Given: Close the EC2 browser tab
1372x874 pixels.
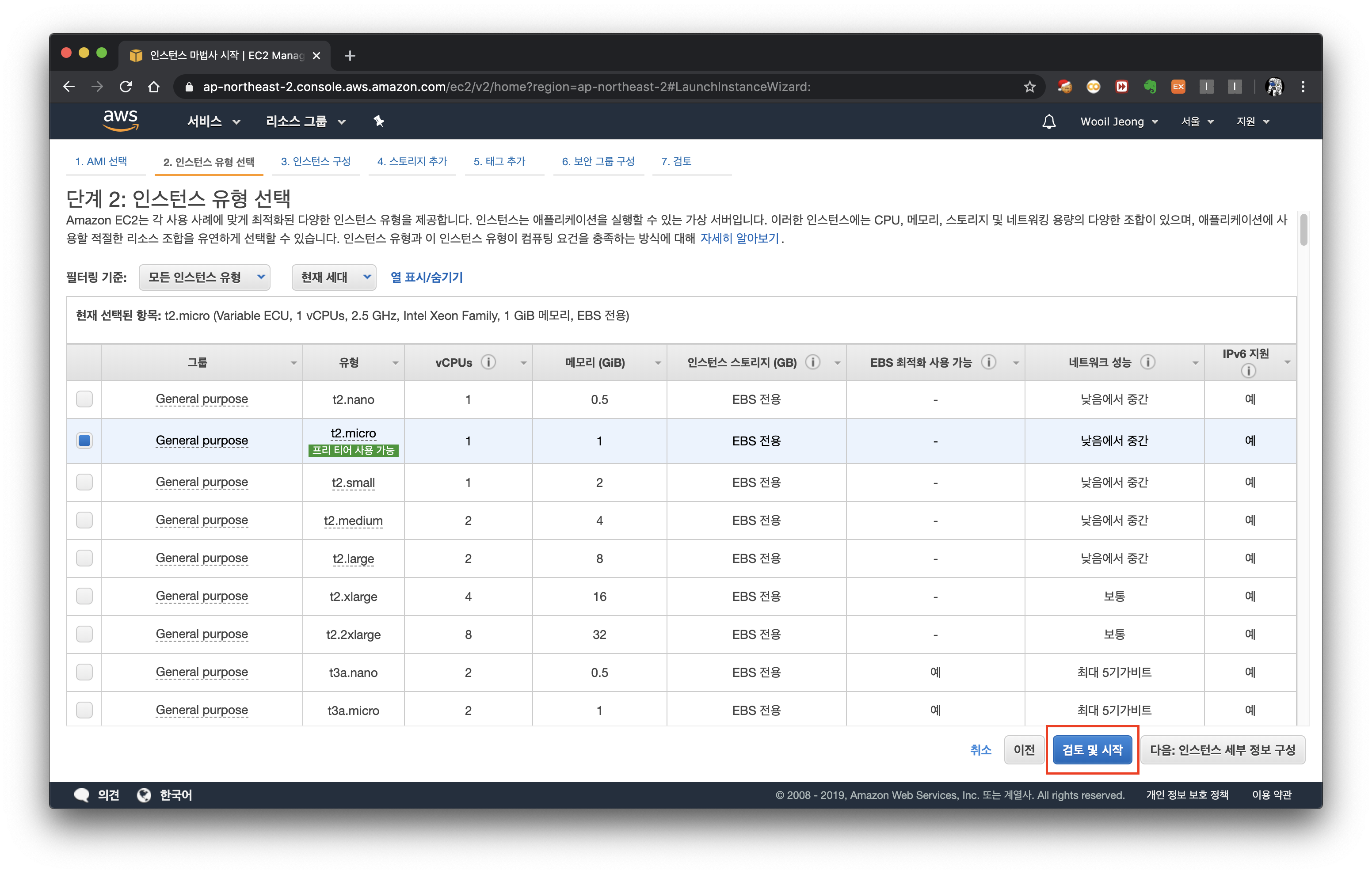Looking at the screenshot, I should [x=317, y=55].
